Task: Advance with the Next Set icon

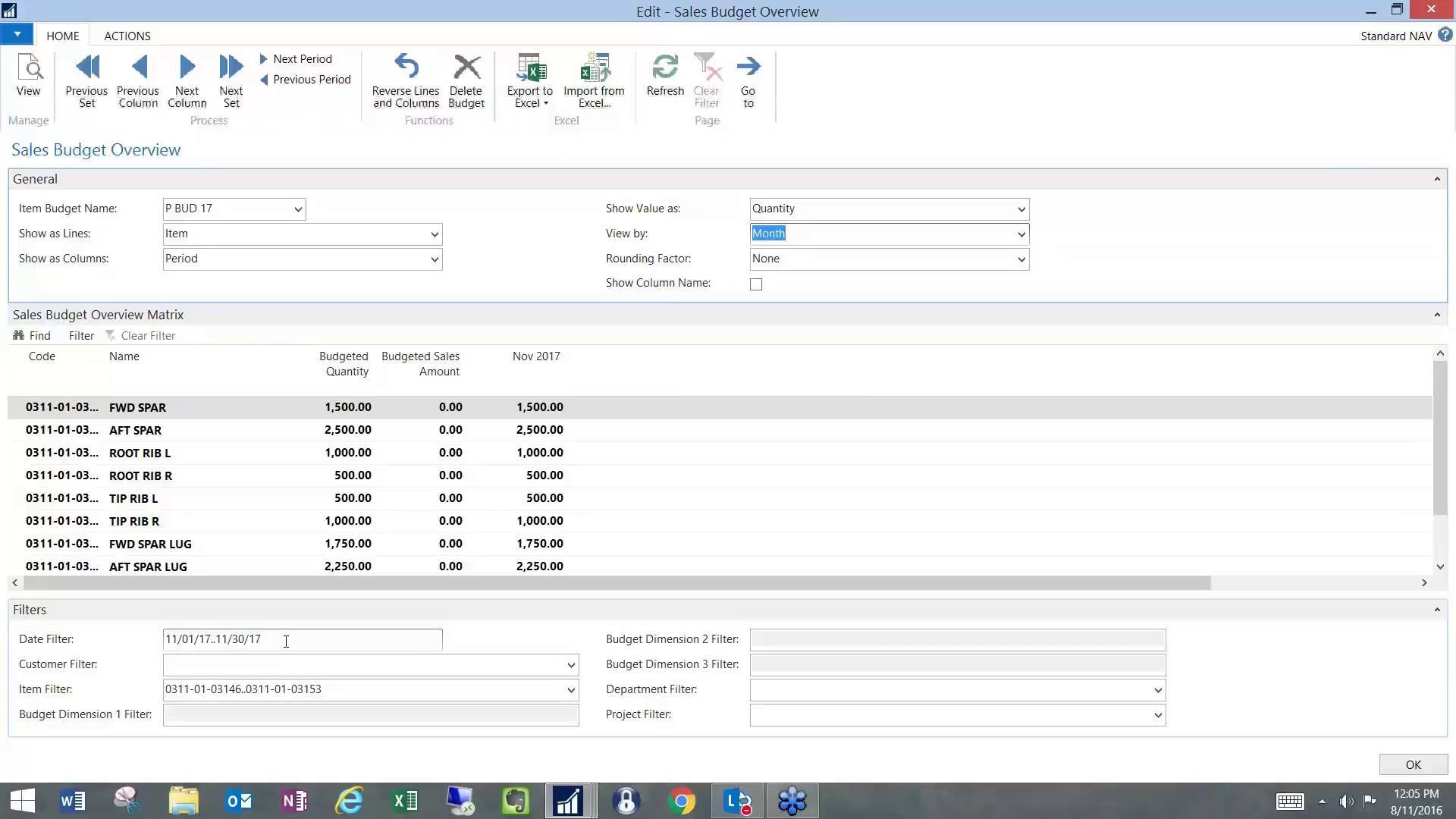Action: point(231,76)
